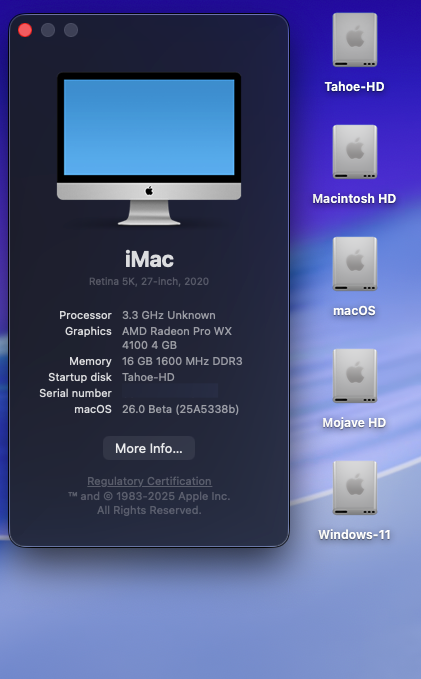The image size is (421, 679).
Task: Select the Macintosh HD drive icon
Action: click(355, 152)
